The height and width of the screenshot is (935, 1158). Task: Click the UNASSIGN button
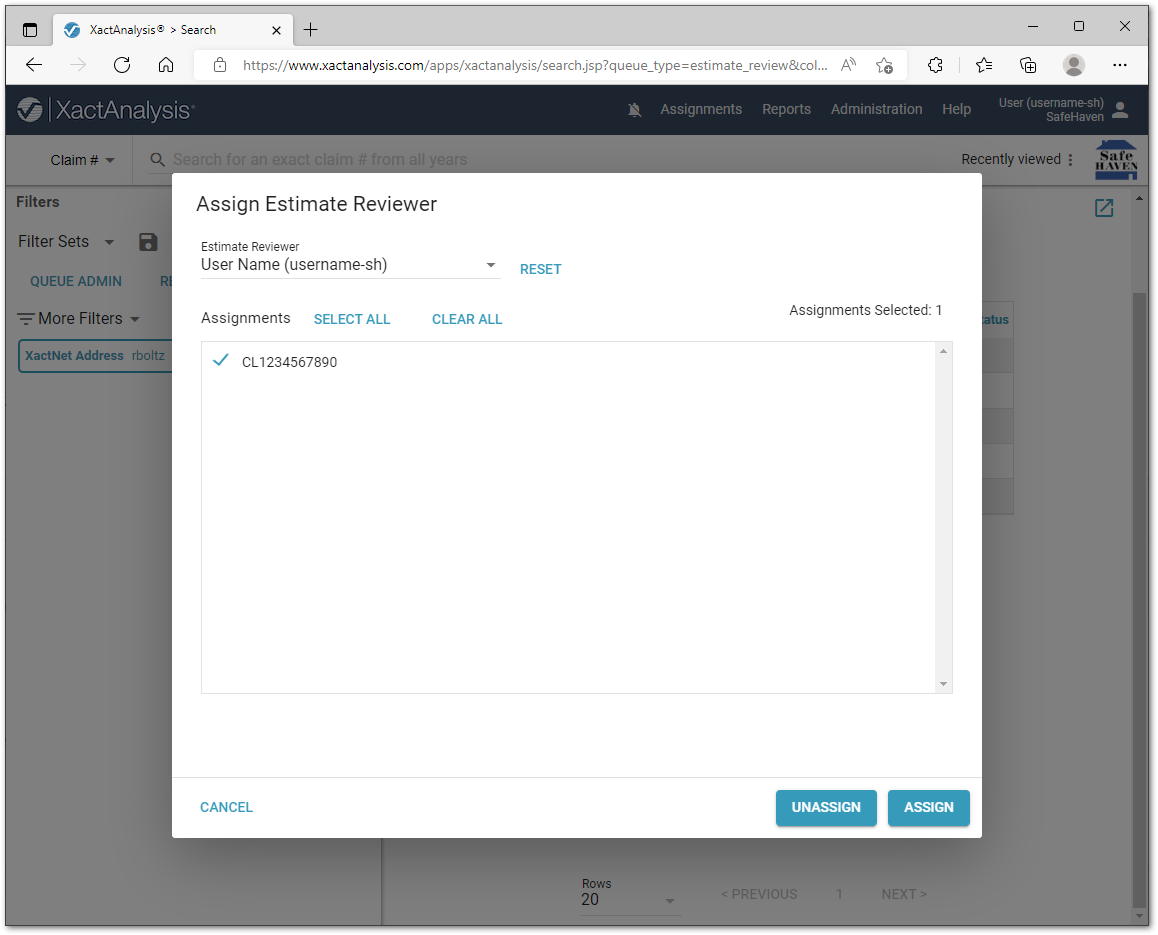826,808
